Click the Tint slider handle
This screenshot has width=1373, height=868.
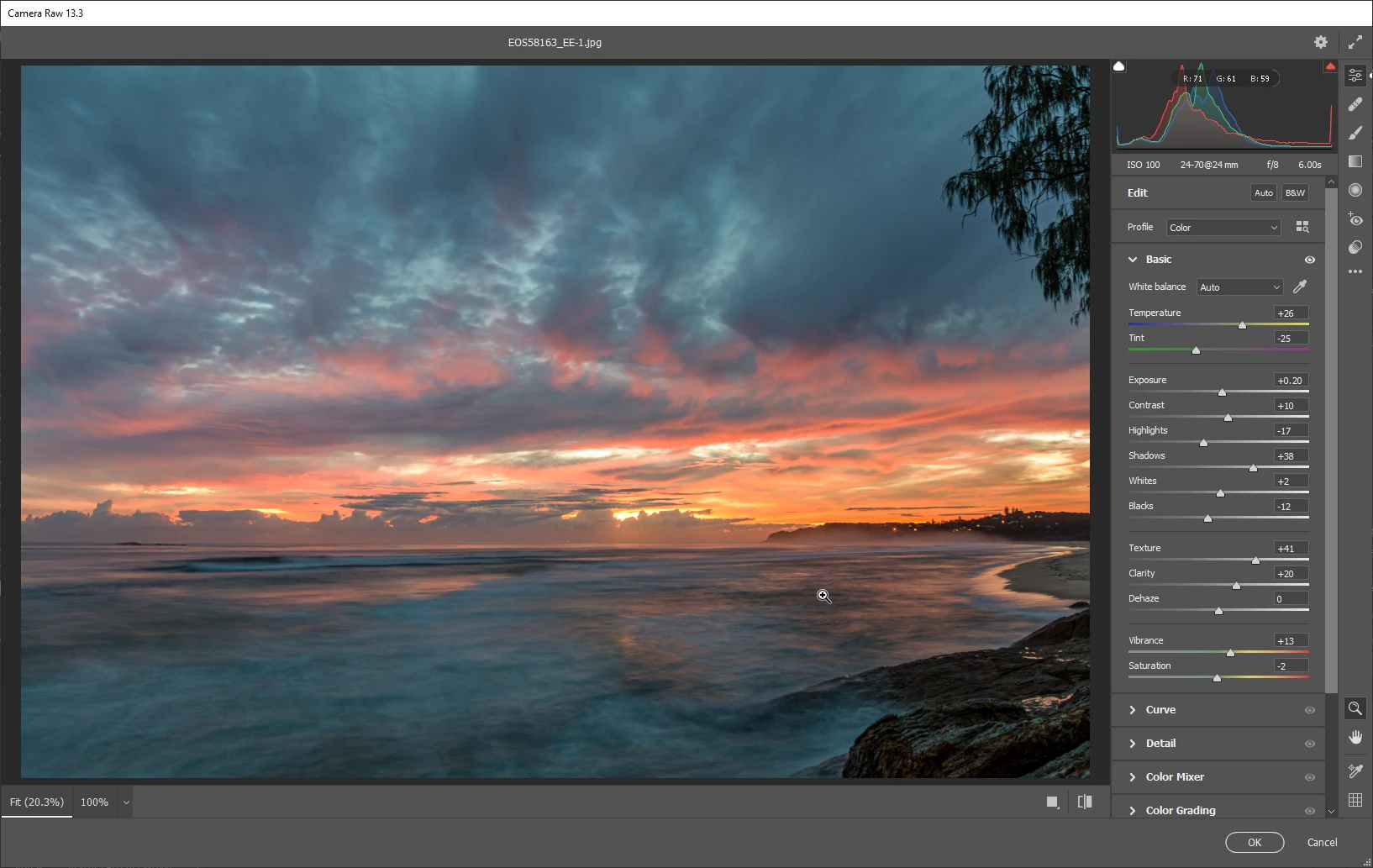coord(1196,350)
